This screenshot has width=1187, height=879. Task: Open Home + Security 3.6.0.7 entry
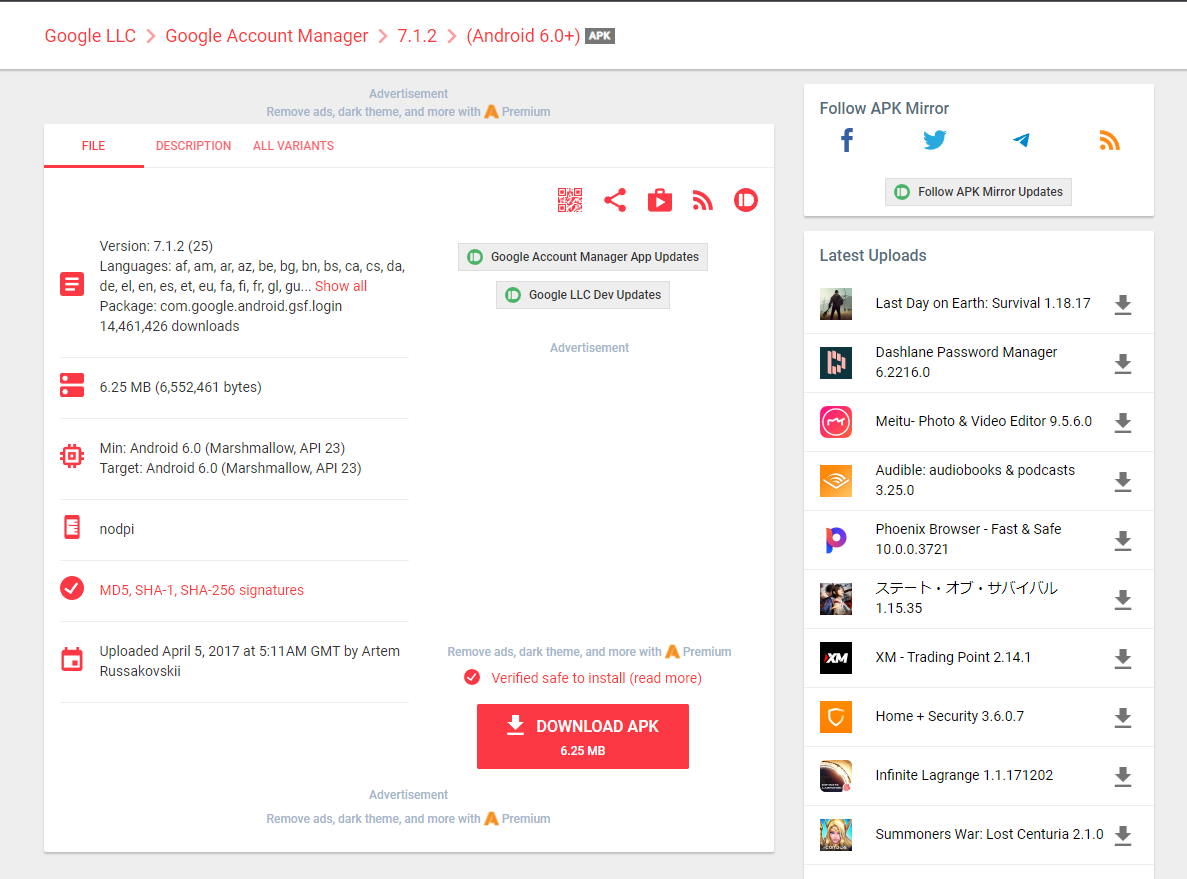point(949,716)
